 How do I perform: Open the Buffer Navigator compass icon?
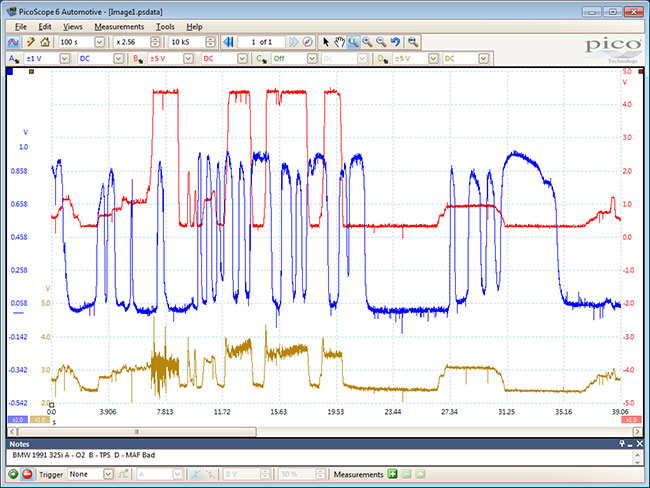(307, 42)
